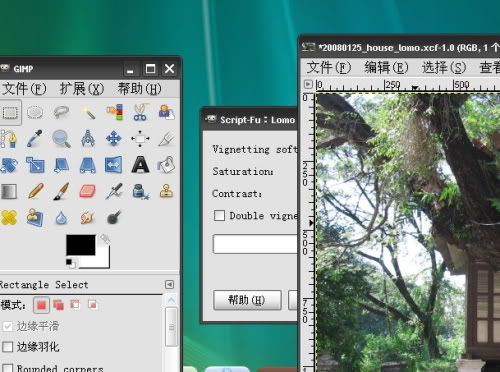Tick Double vignetting in Script-Fu dialog
The width and height of the screenshot is (500, 372).
point(219,216)
